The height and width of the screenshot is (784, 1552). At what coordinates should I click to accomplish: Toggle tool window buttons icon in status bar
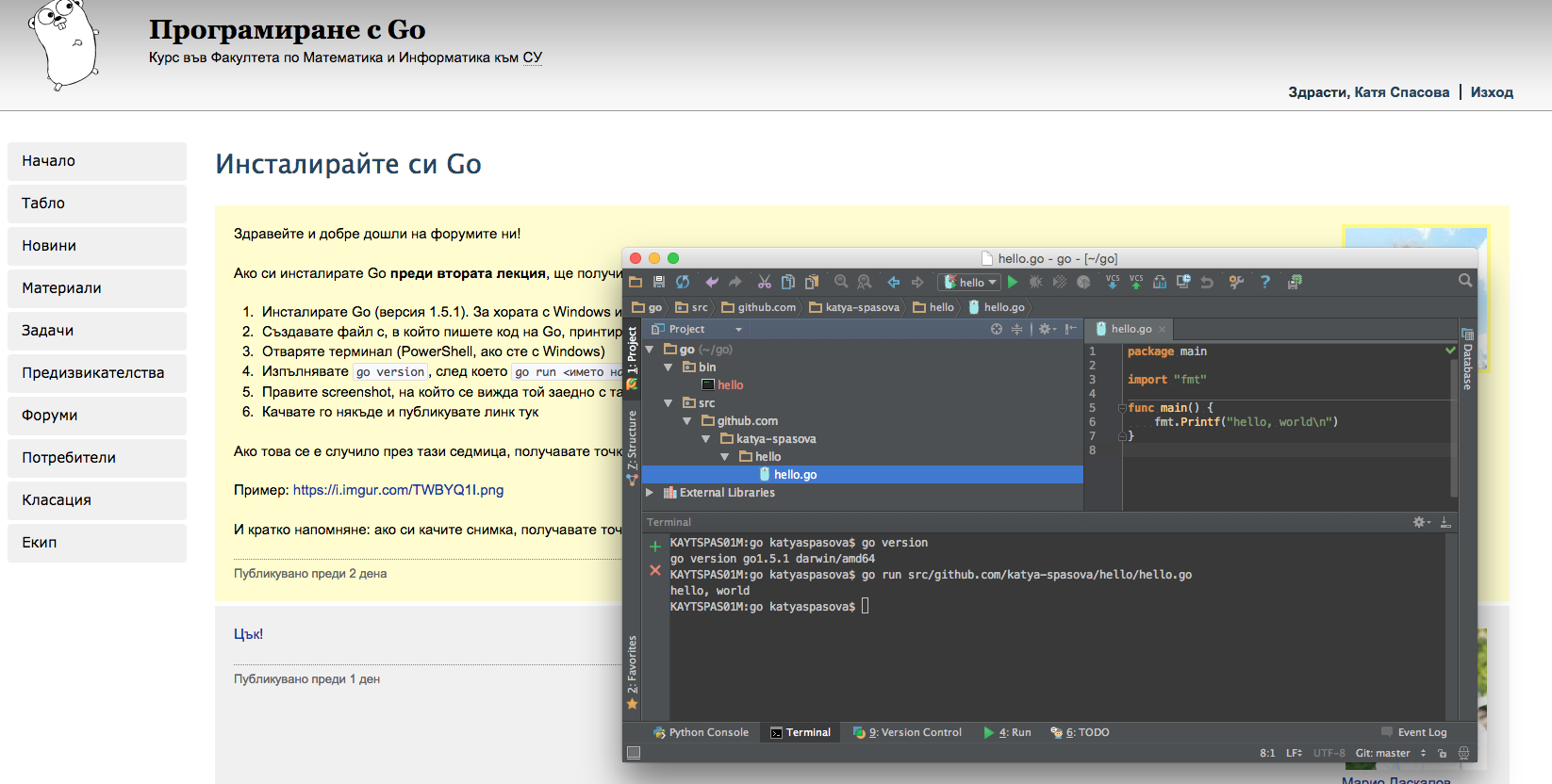coord(634,753)
